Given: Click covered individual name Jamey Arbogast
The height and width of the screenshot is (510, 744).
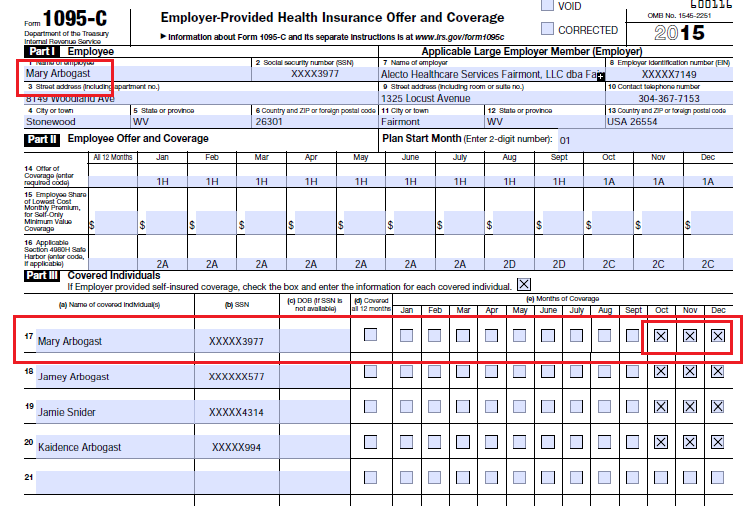Looking at the screenshot, I should click(115, 377).
